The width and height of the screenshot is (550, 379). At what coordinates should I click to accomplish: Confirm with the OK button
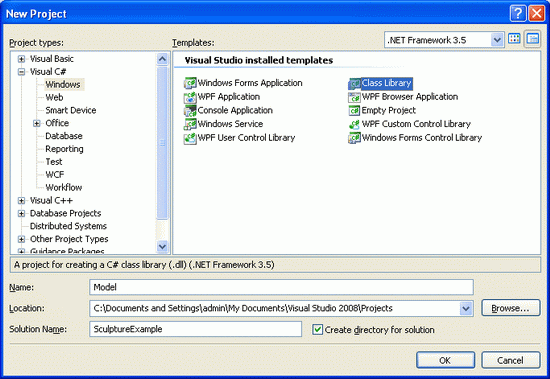[445, 360]
